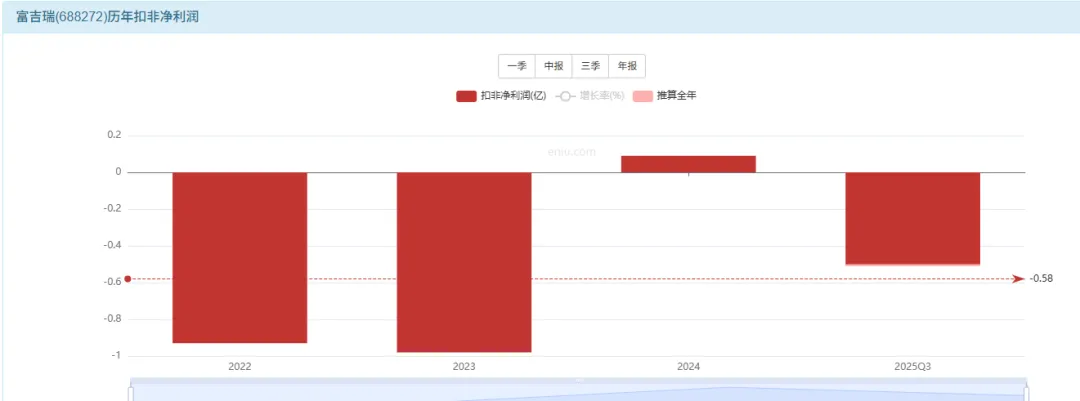Click the 2022 x-axis label
The height and width of the screenshot is (401, 1080).
coord(240,367)
